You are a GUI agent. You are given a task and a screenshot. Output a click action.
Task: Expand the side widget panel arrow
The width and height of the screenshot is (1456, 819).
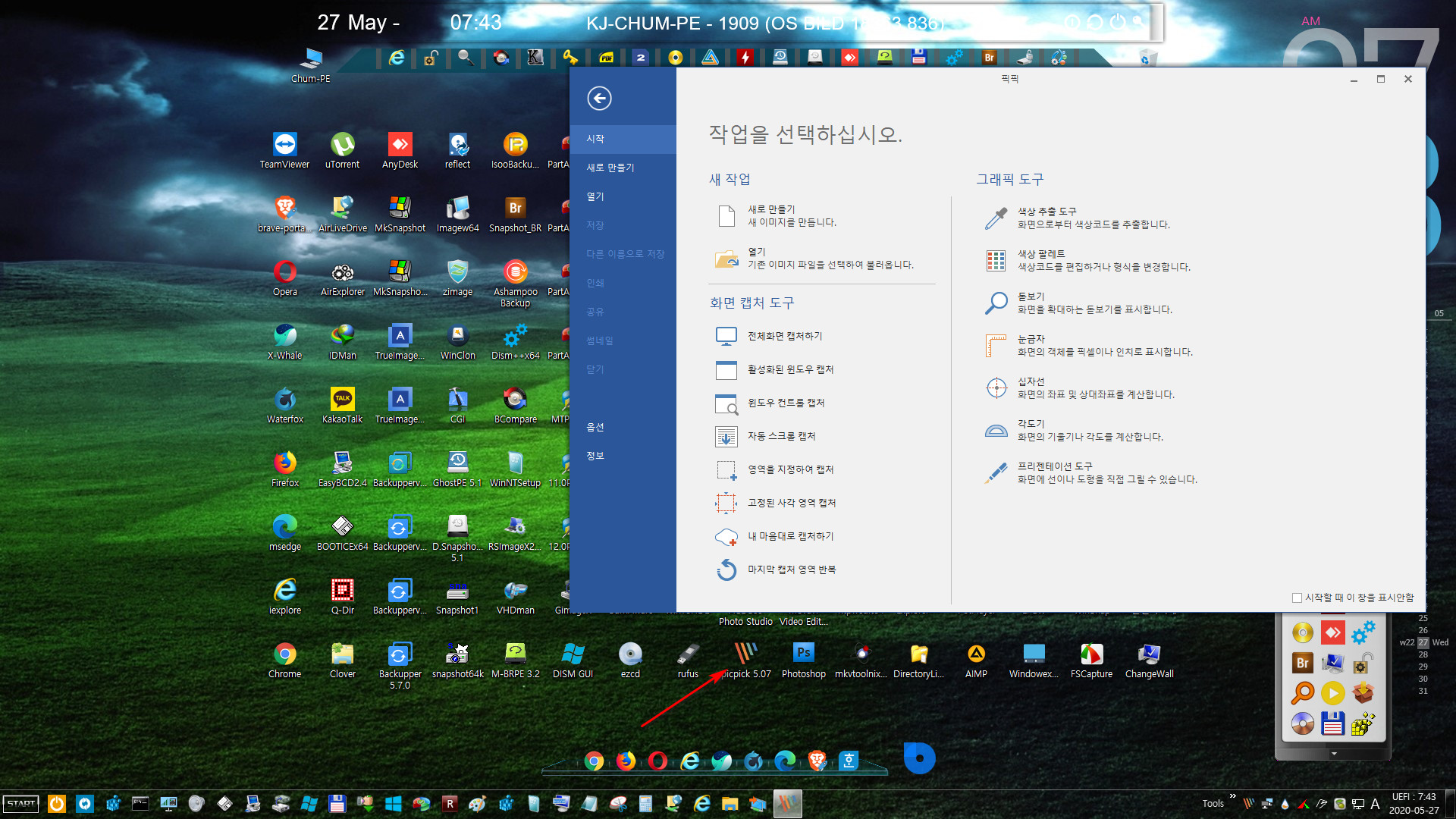[1334, 754]
